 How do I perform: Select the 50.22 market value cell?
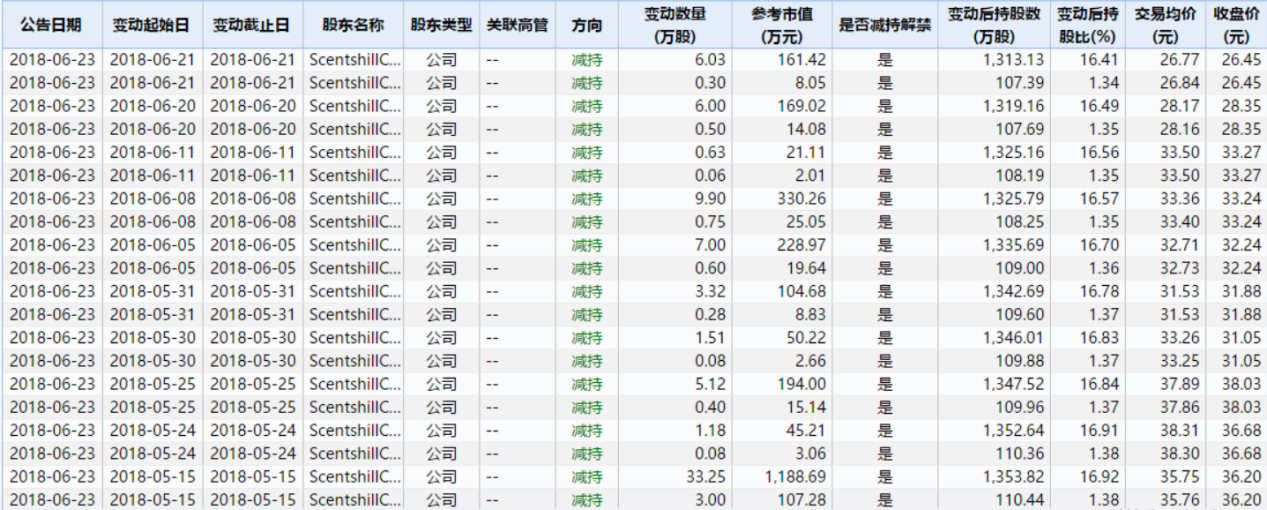coord(782,337)
